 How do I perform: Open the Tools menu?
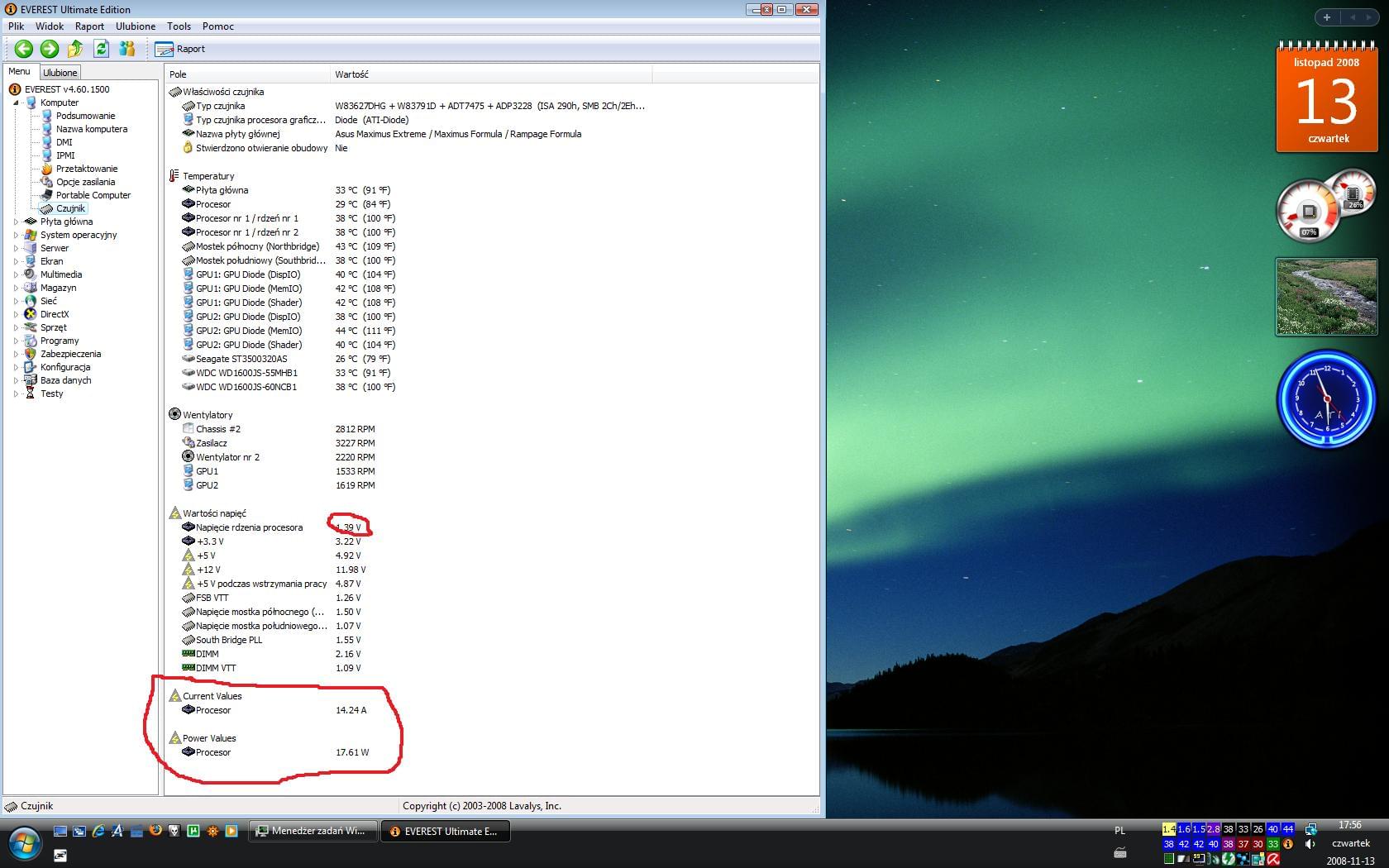179,26
